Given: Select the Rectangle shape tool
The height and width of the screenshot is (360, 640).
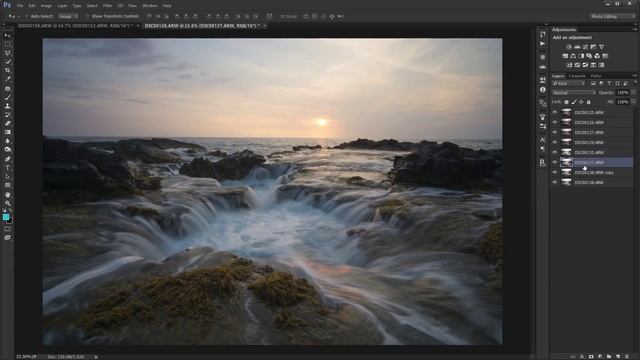Looking at the screenshot, I should coord(7,185).
